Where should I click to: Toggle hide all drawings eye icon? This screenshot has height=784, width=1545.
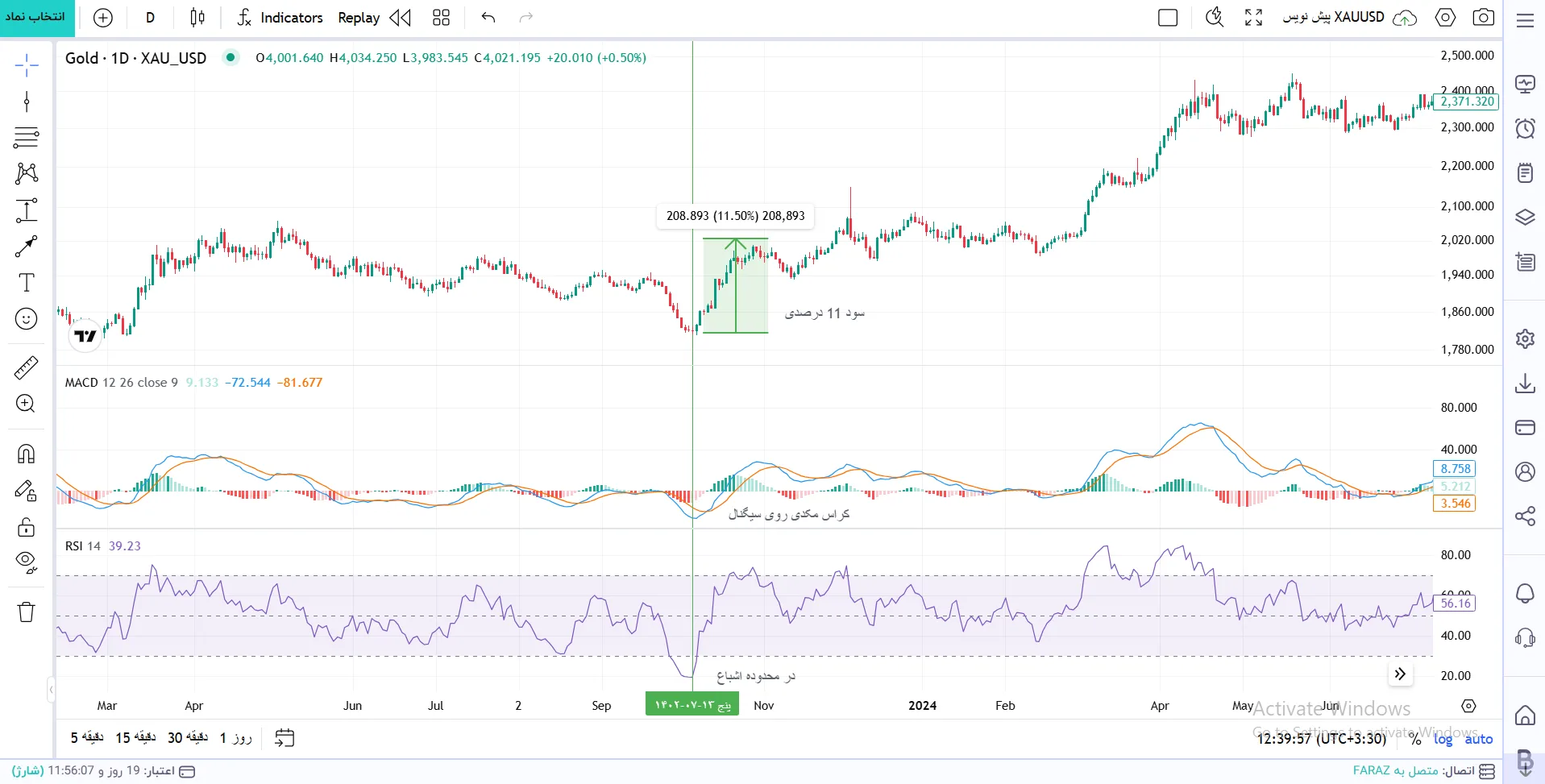(x=26, y=562)
